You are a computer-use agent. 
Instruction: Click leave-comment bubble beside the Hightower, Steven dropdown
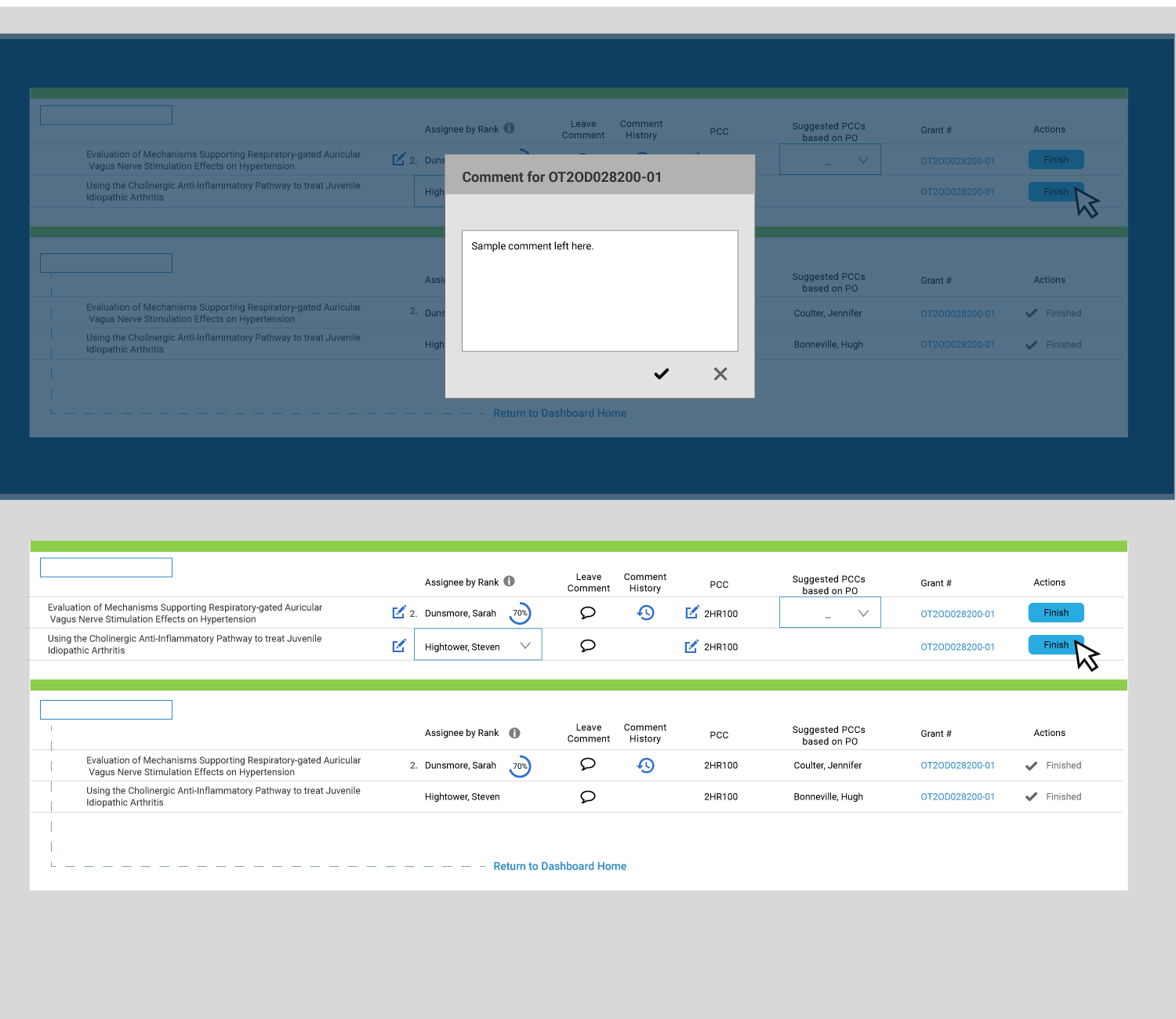point(587,646)
